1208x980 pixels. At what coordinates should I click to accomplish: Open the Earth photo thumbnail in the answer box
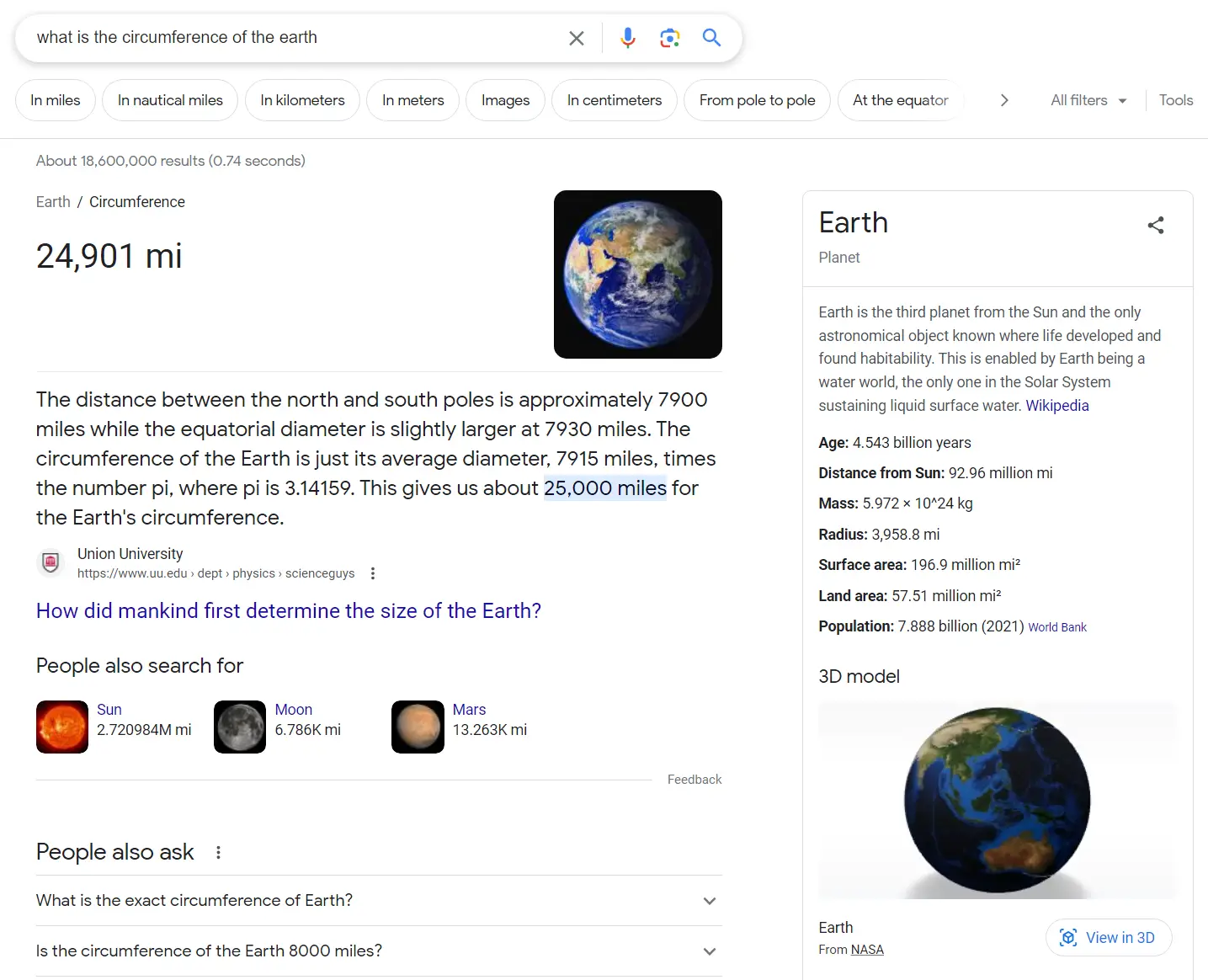tap(638, 274)
